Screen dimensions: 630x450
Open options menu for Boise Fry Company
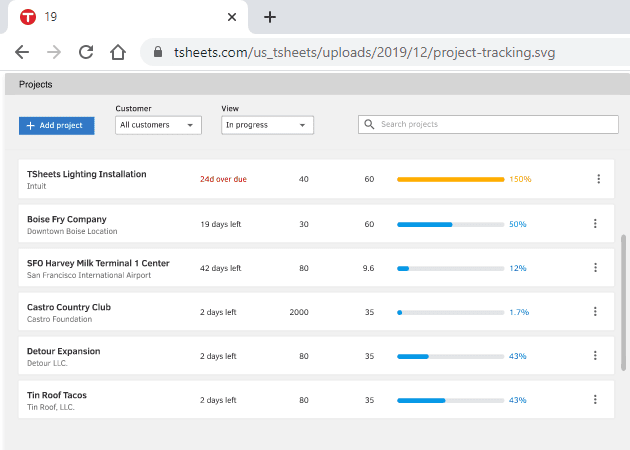coord(595,223)
